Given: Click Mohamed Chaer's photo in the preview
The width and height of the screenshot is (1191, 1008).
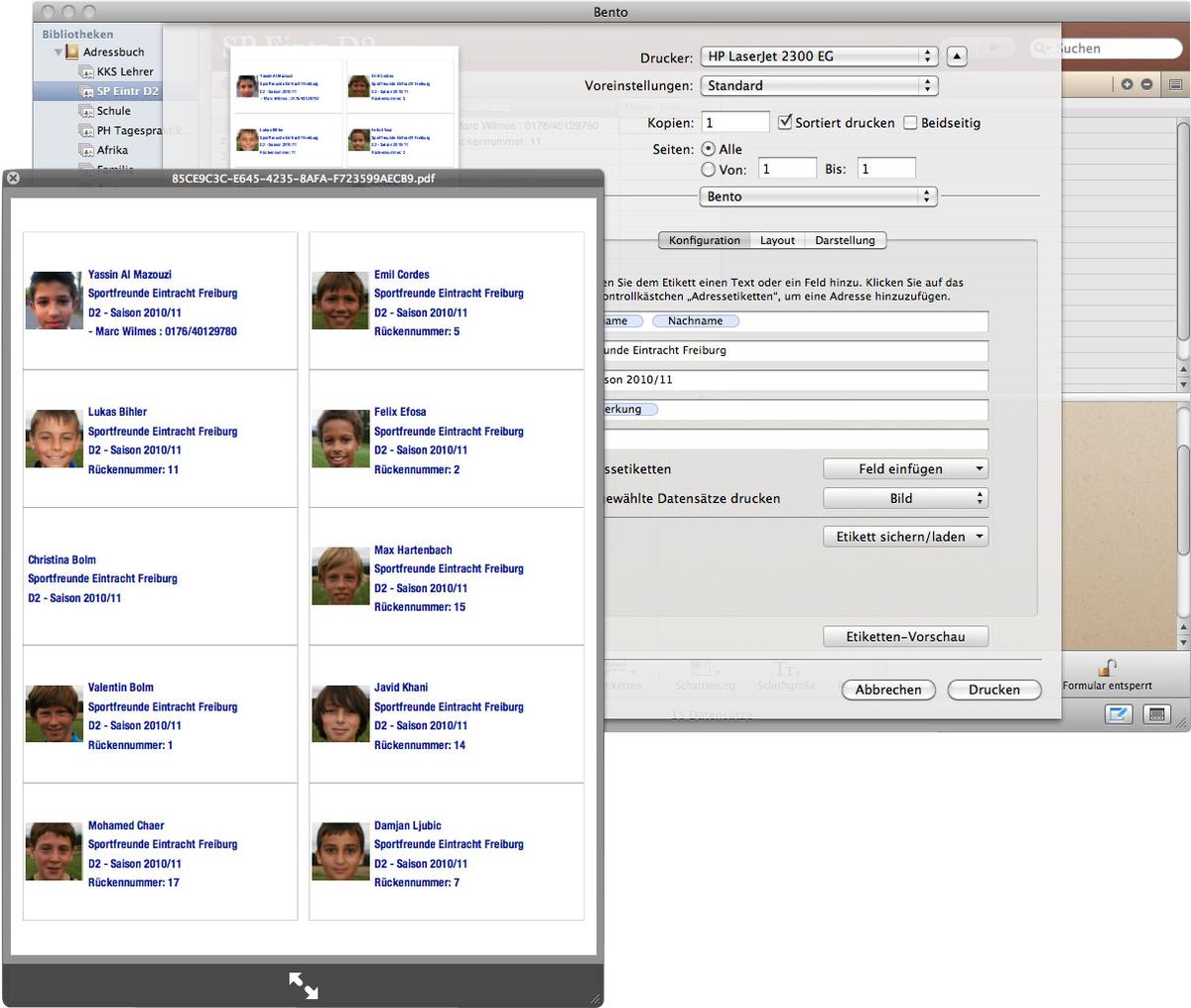Looking at the screenshot, I should (x=55, y=852).
